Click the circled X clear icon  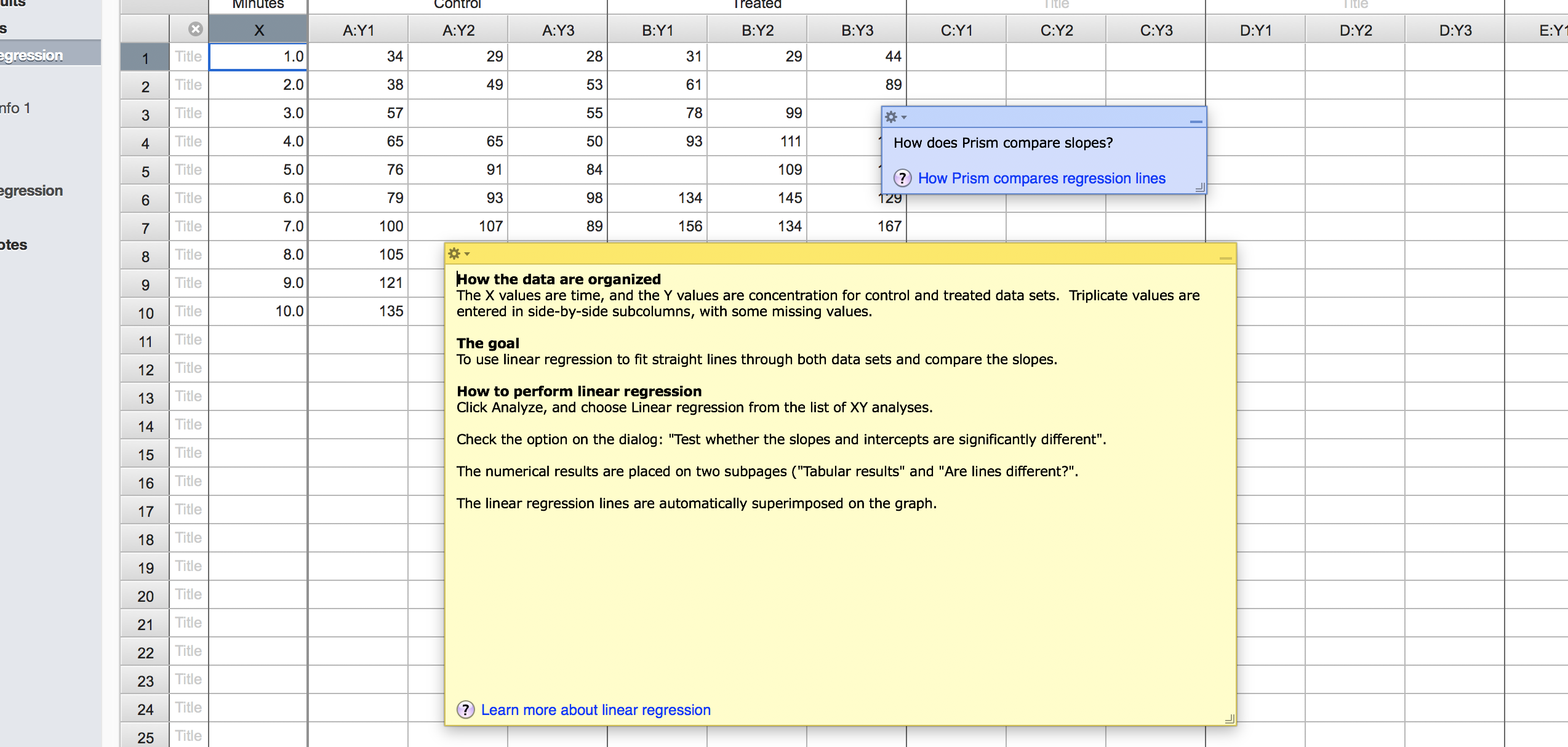coord(196,29)
